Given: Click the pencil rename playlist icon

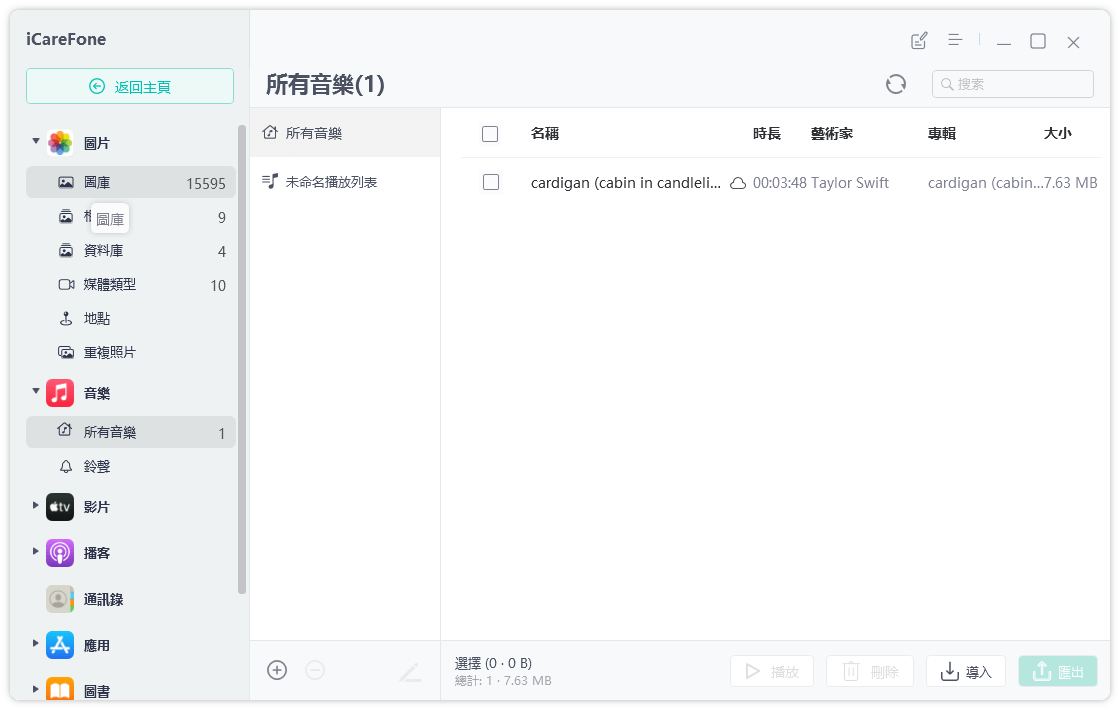Looking at the screenshot, I should [410, 671].
